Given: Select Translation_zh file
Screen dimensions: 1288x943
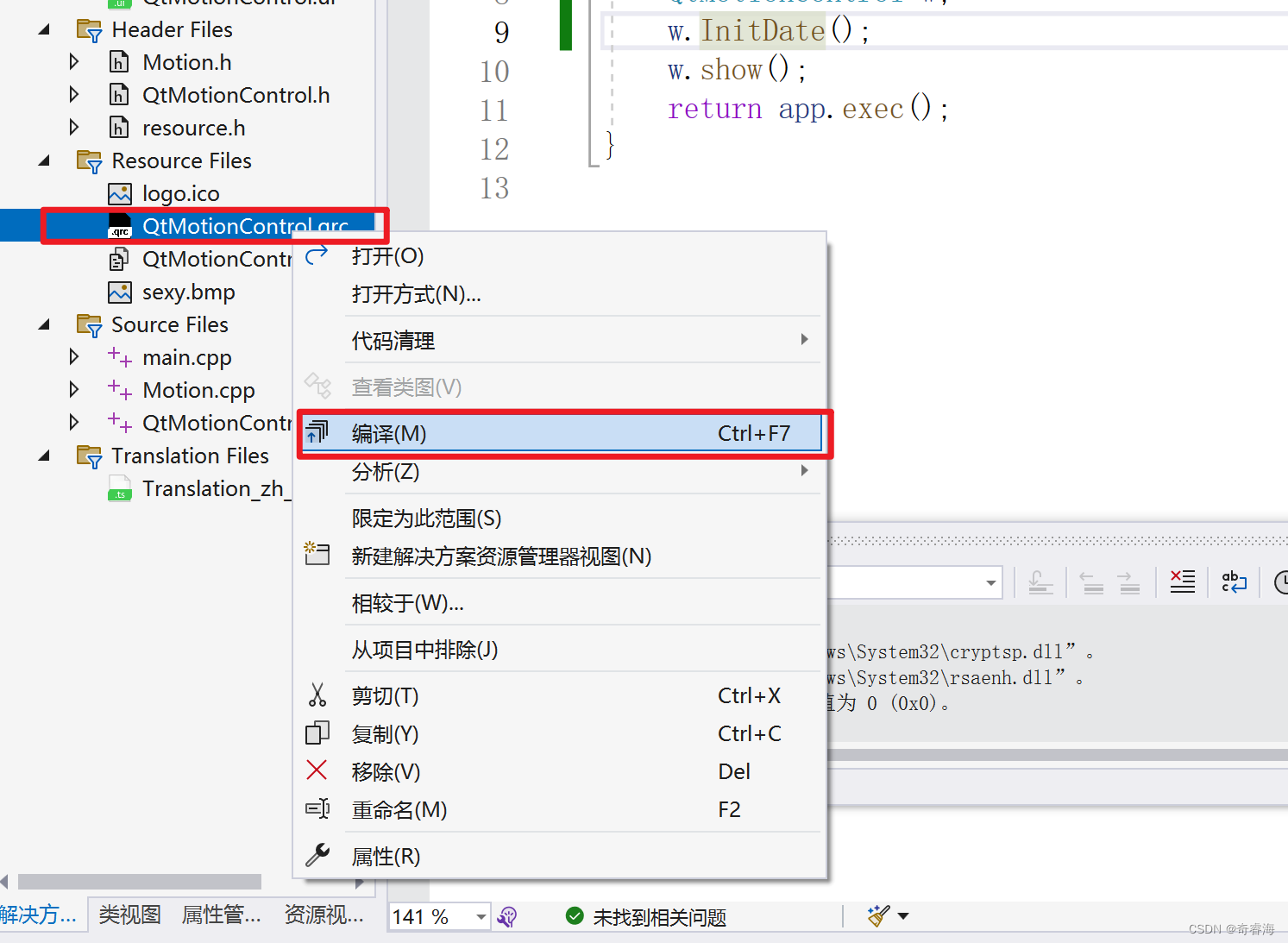Looking at the screenshot, I should tap(217, 488).
